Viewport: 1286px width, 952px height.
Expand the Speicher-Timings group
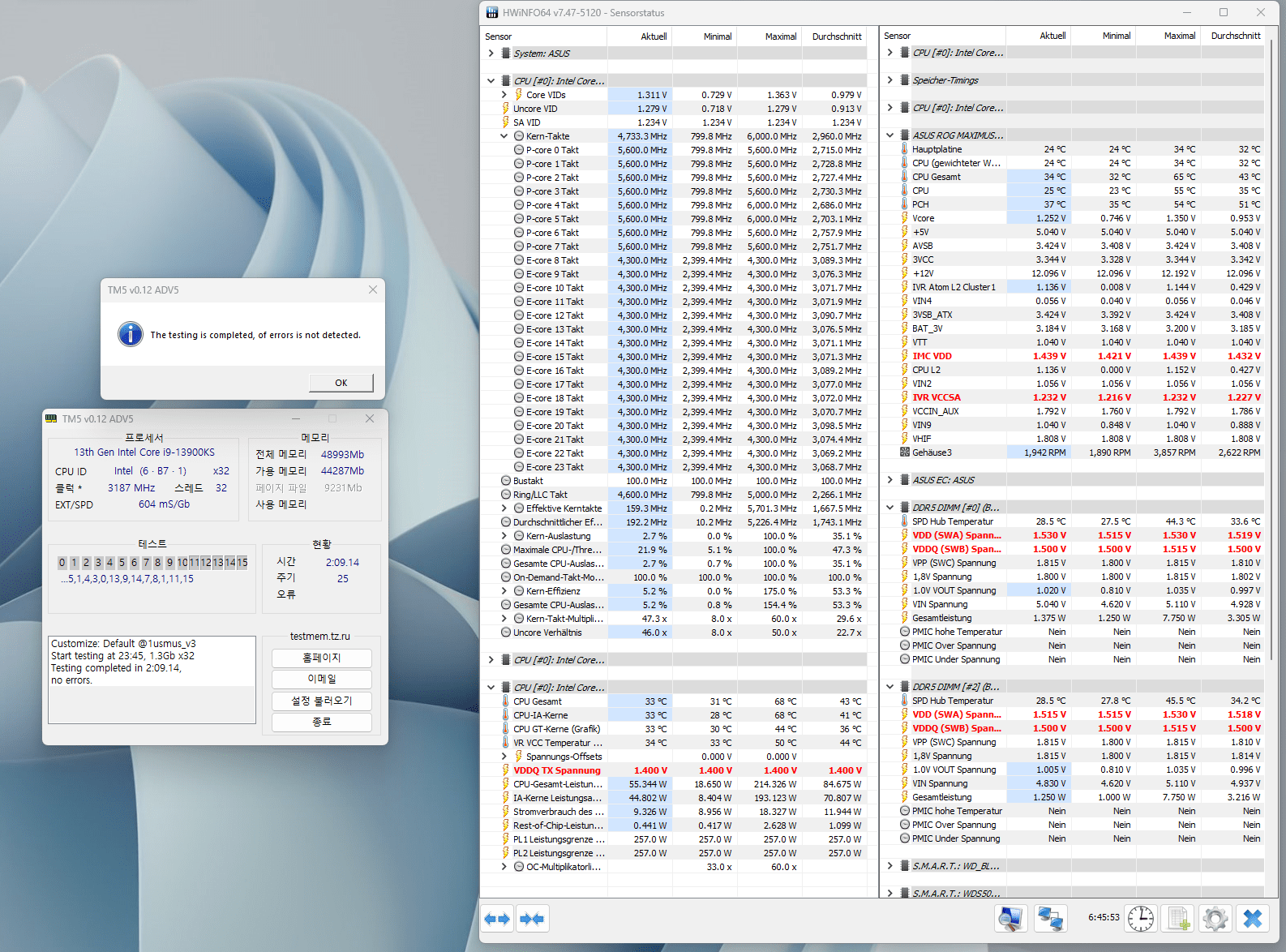click(890, 80)
